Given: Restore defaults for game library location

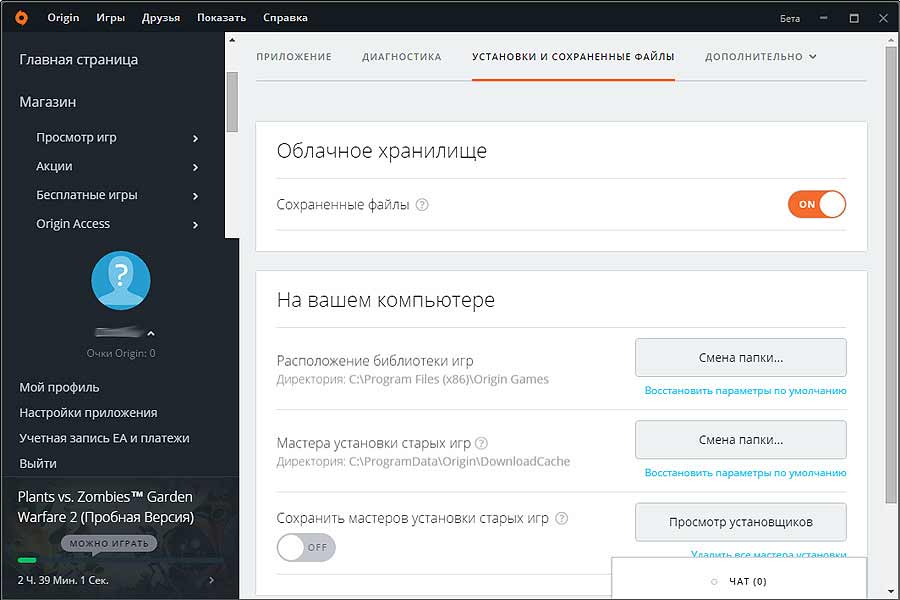Looking at the screenshot, I should coord(745,390).
